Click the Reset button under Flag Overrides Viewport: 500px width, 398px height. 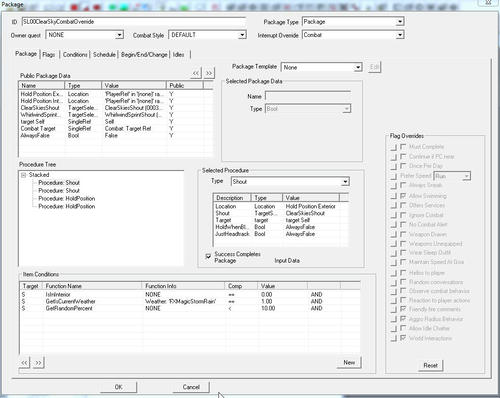tap(430, 365)
